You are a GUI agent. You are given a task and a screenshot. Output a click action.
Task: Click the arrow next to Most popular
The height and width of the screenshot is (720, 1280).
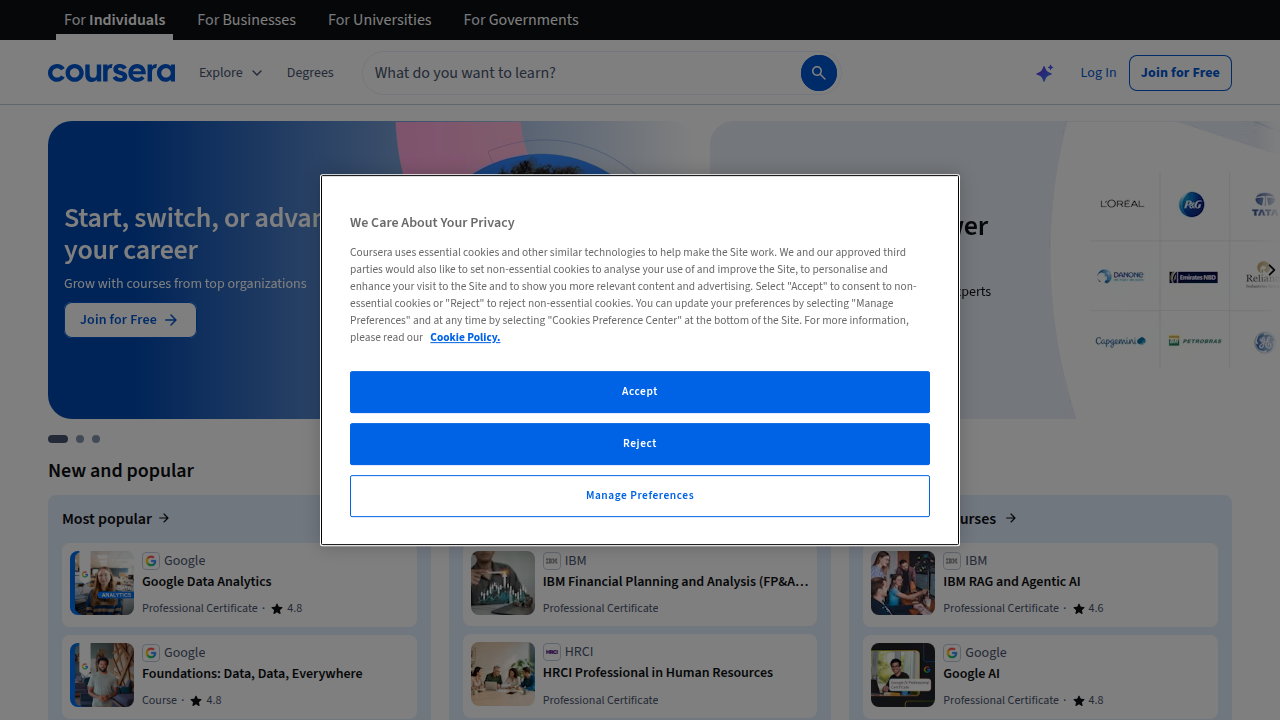[164, 518]
